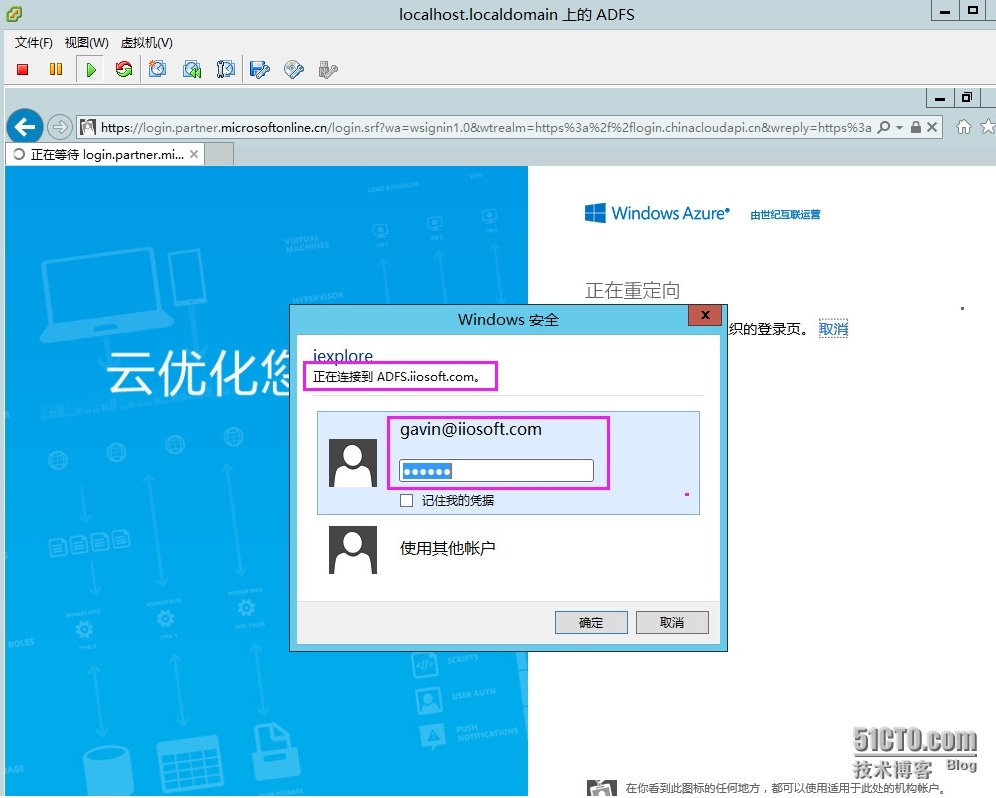
Task: Close the login.partner.mi... tab
Action: coord(194,154)
